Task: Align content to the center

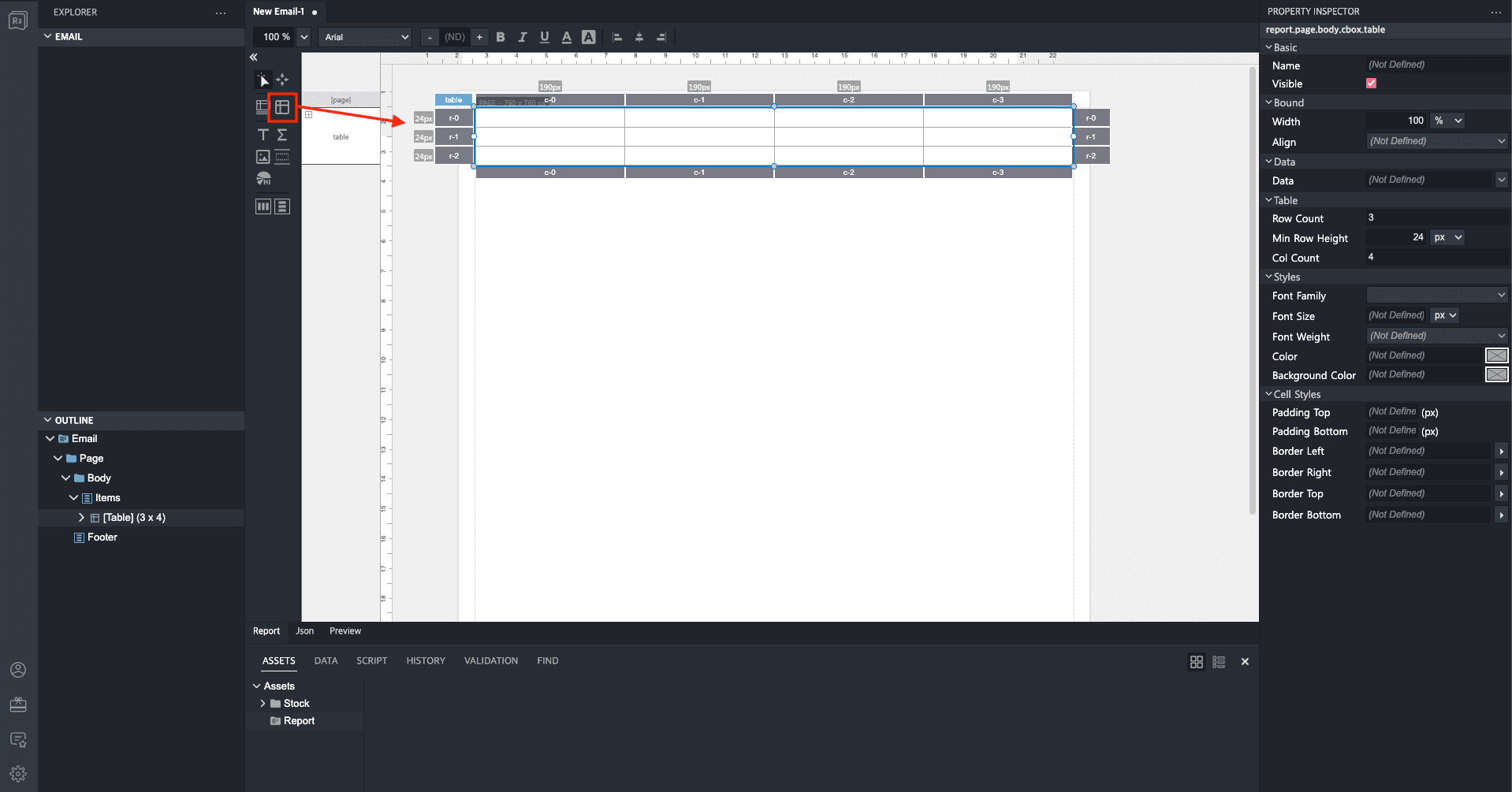Action: coord(639,37)
